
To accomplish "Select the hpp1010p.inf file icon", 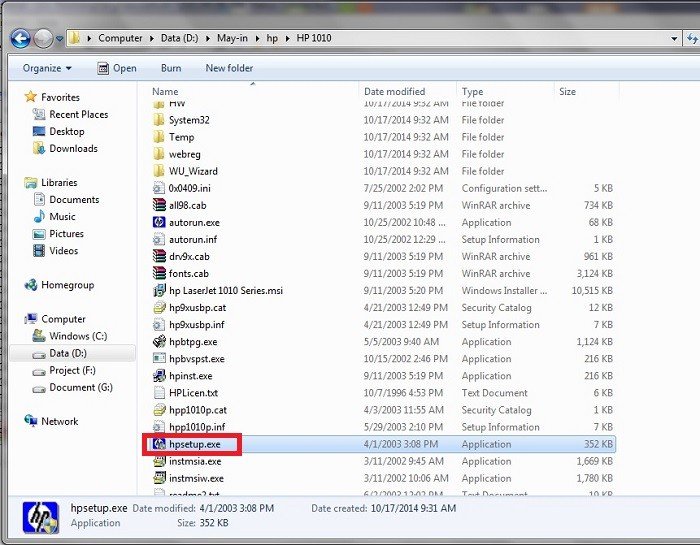I will click(x=159, y=427).
